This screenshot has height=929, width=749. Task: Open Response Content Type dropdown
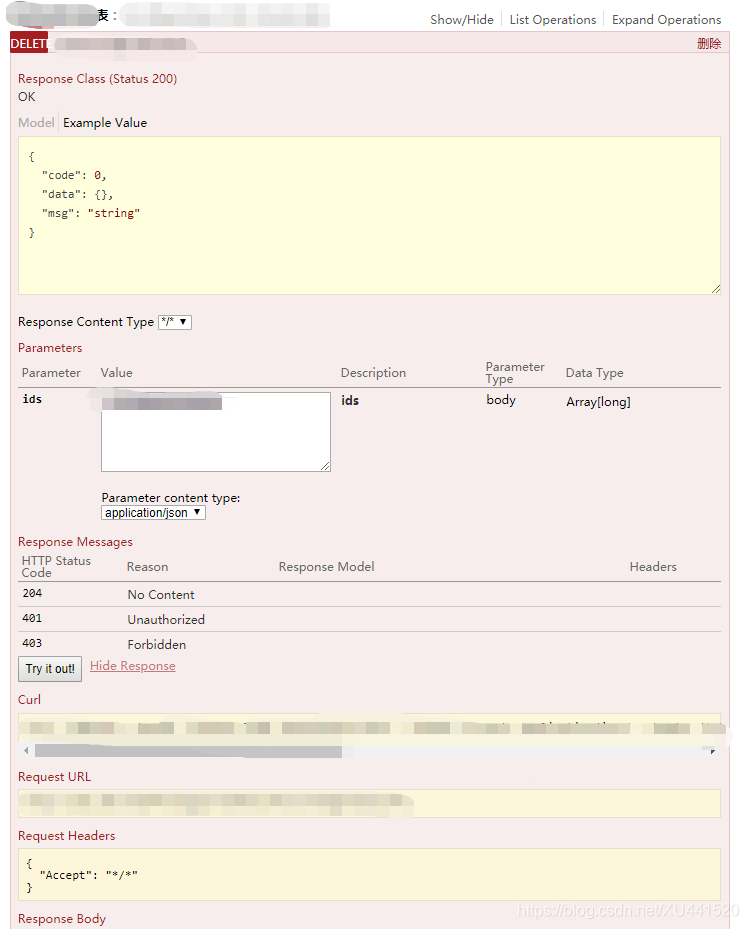[175, 322]
